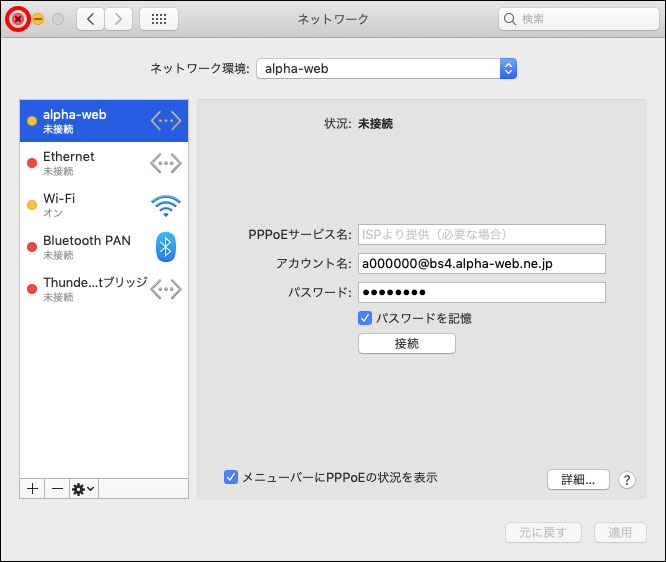The width and height of the screenshot is (666, 562).
Task: Click red status dot beside Ethernet
Action: [32, 163]
